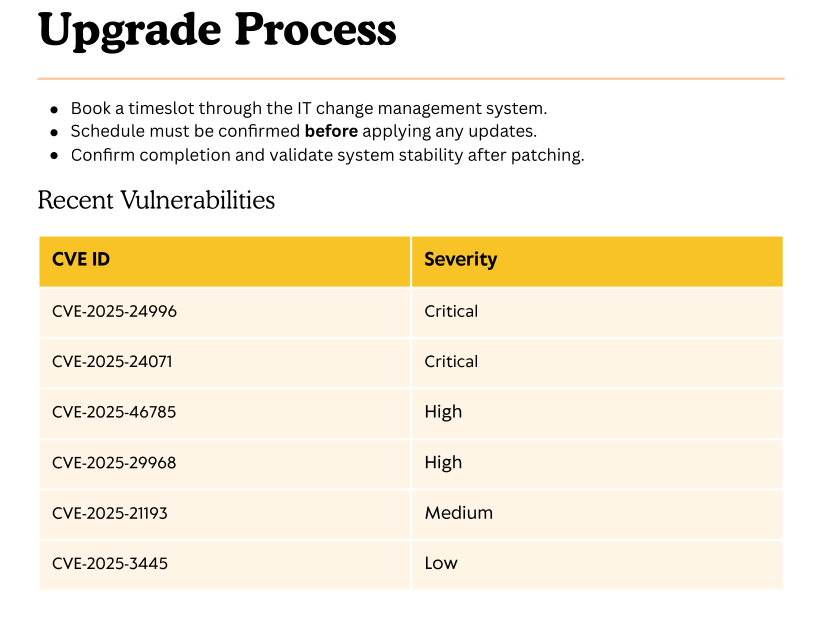
Task: Click the orange divider line under the heading
Action: 410,78
